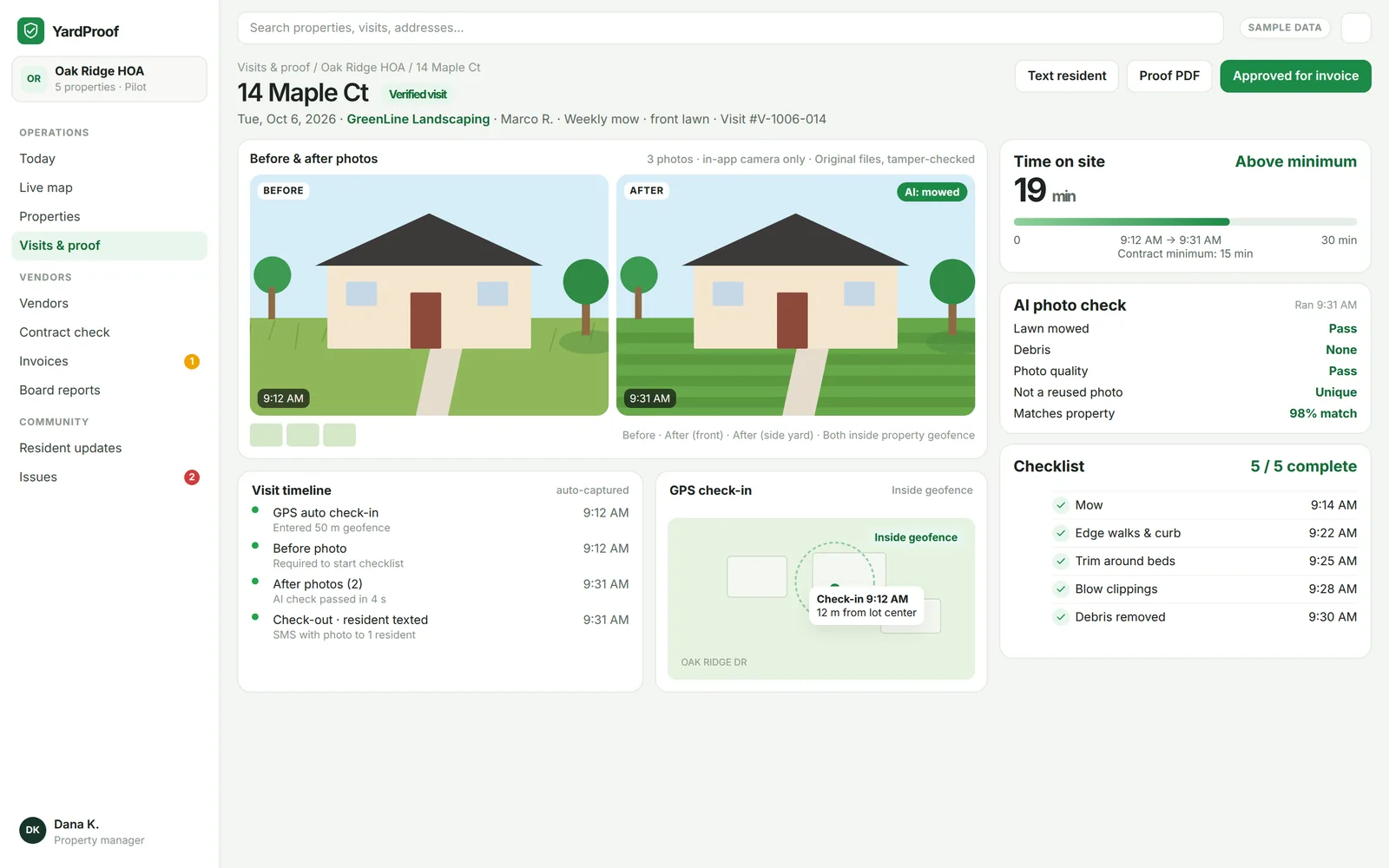This screenshot has width=1389, height=868.
Task: Click the Oak Ridge HOA breadcrumb link
Action: click(x=363, y=68)
